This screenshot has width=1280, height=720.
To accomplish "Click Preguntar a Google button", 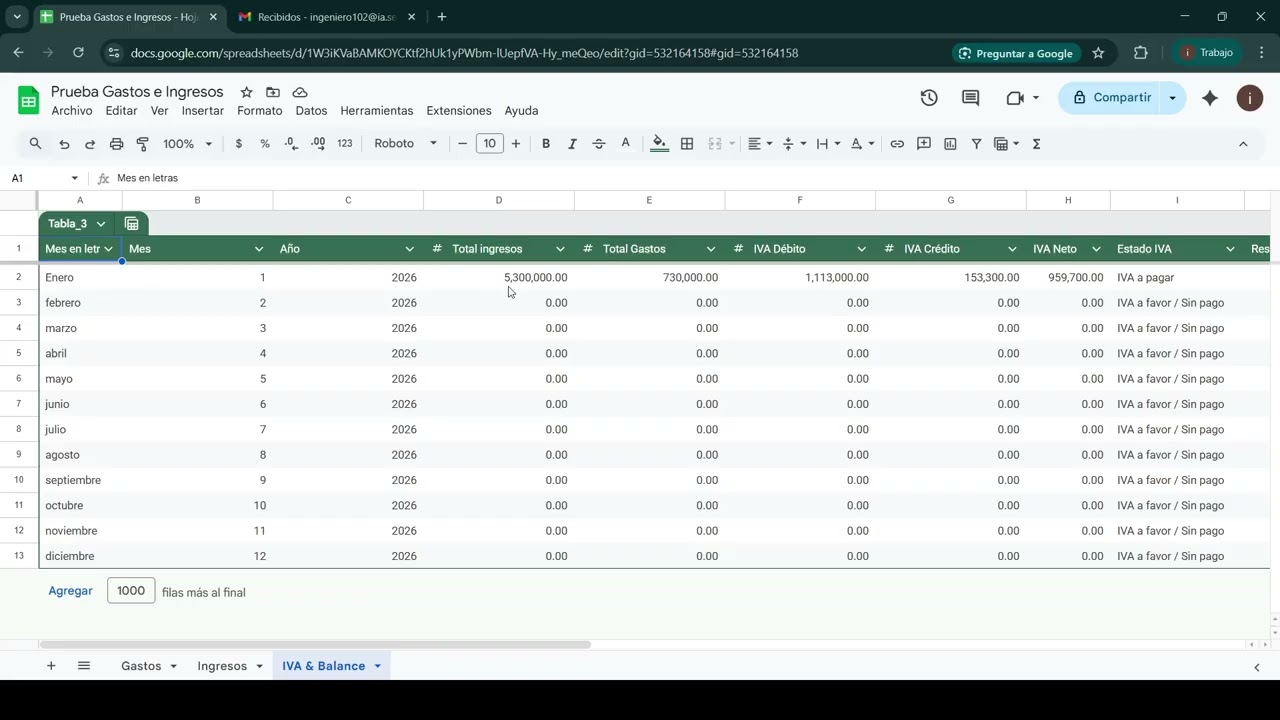I will [1015, 53].
